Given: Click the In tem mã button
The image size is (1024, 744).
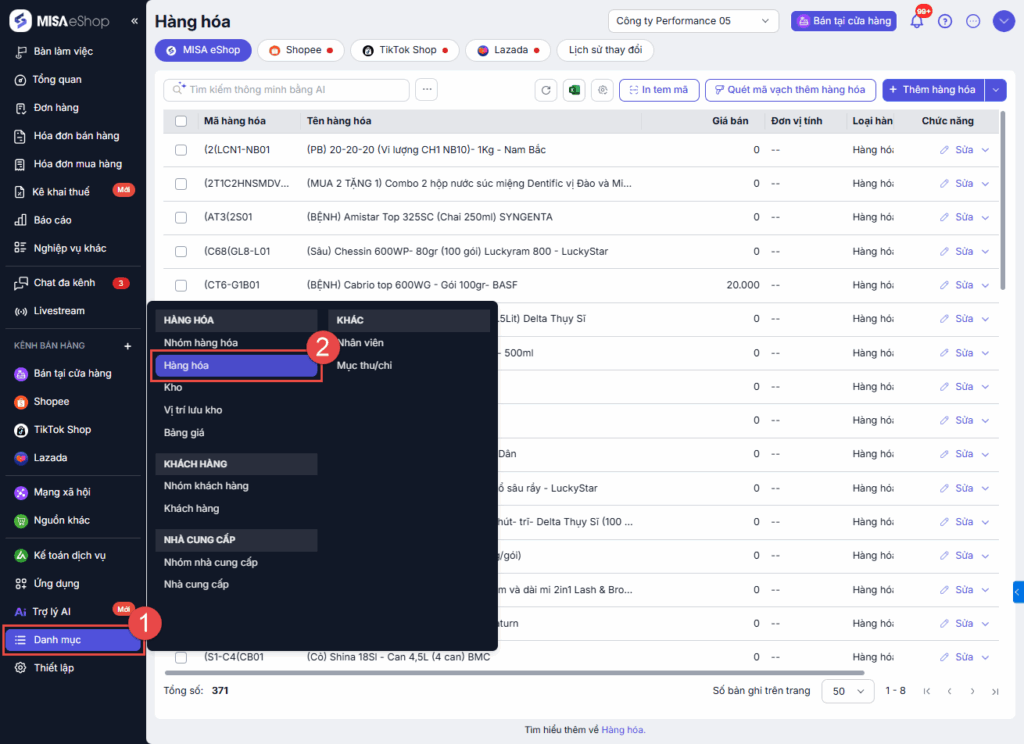Looking at the screenshot, I should click(x=659, y=89).
